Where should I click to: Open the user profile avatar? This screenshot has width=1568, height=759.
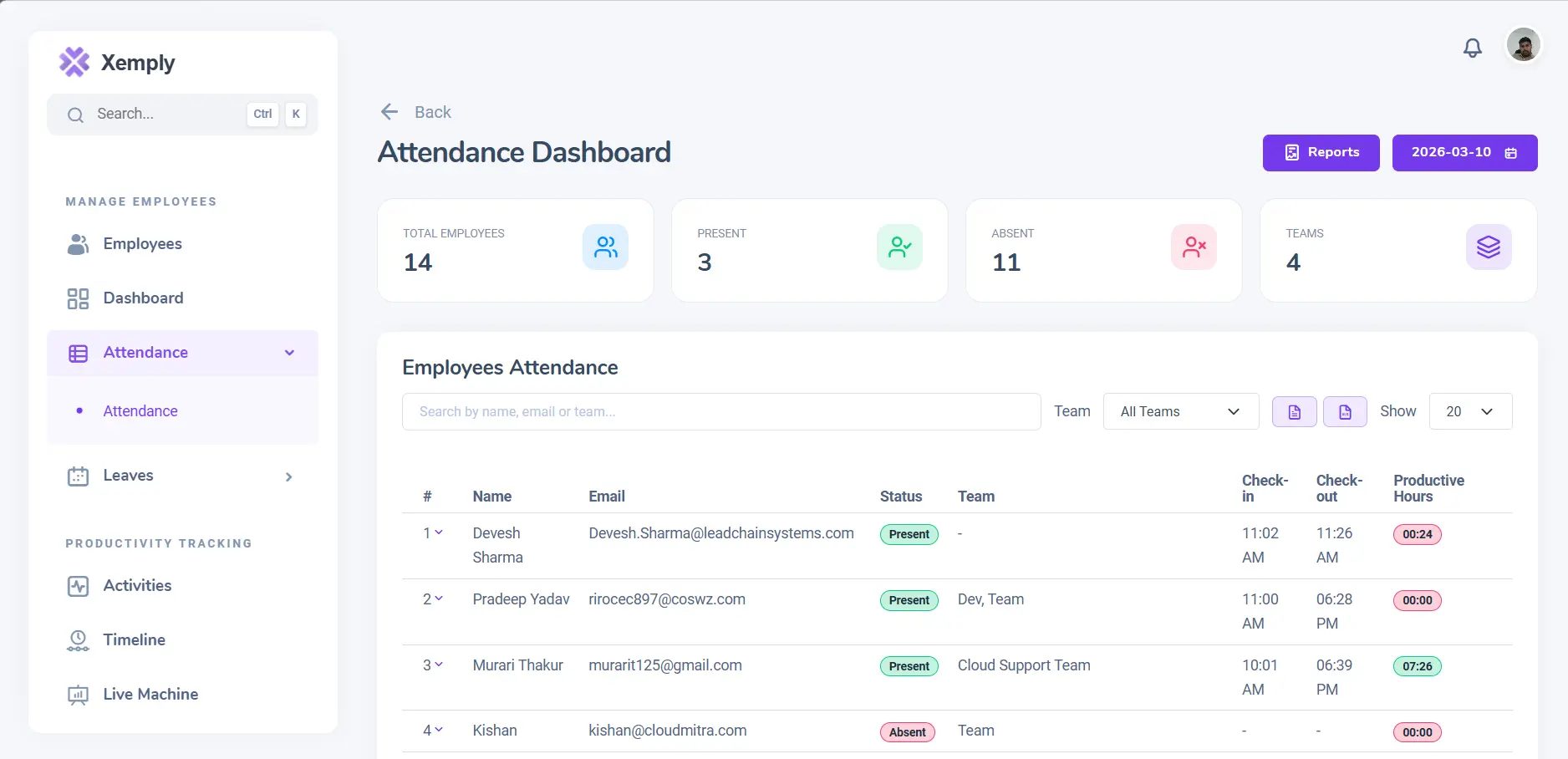point(1524,45)
